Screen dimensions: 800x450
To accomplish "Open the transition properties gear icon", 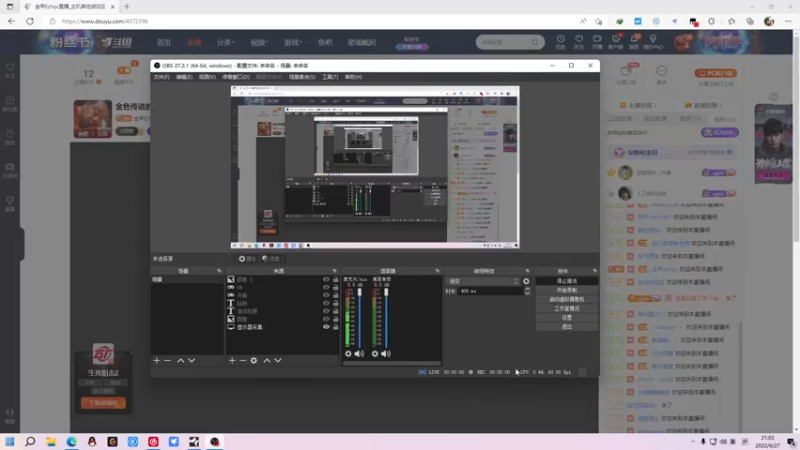I will [526, 281].
